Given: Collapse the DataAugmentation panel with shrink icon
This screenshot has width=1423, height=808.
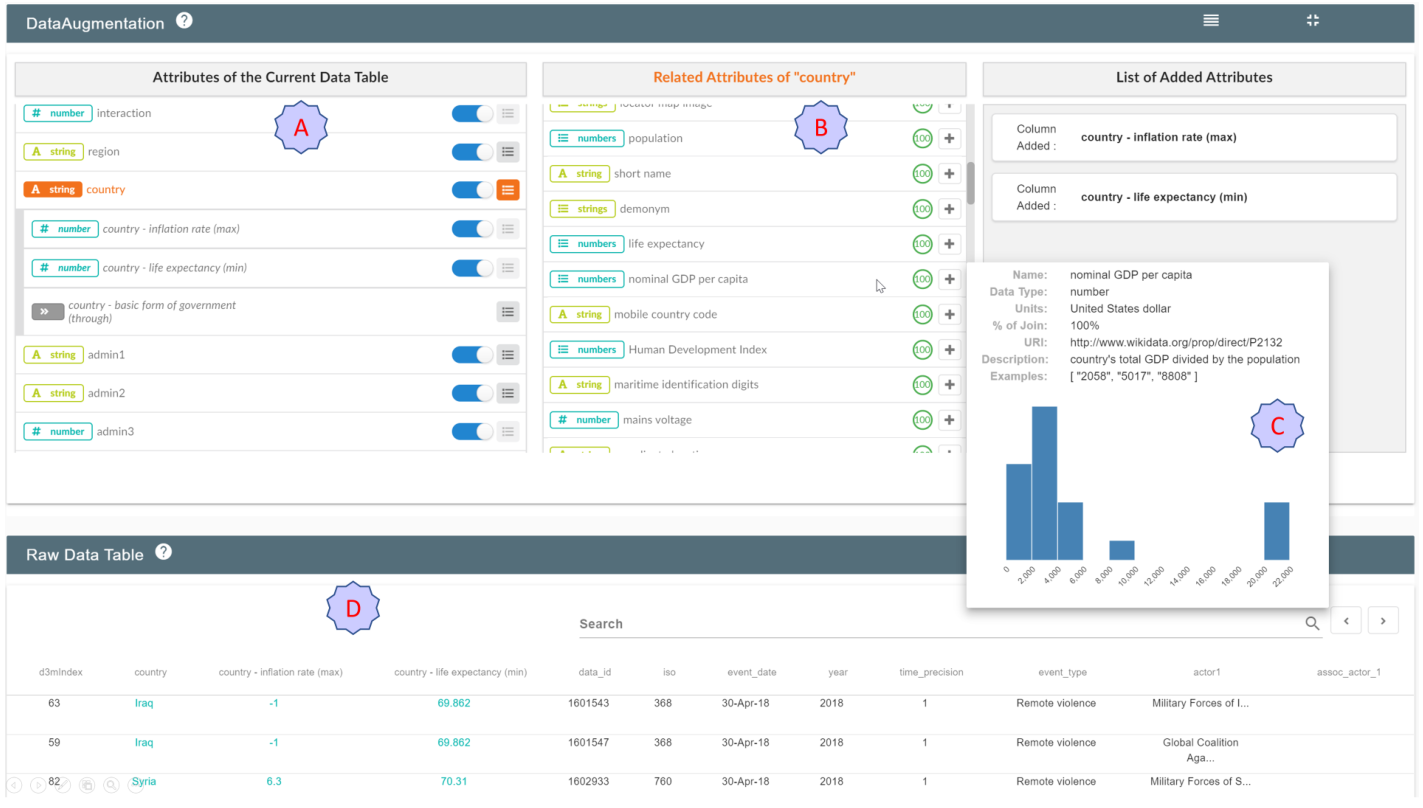Looking at the screenshot, I should [1313, 20].
